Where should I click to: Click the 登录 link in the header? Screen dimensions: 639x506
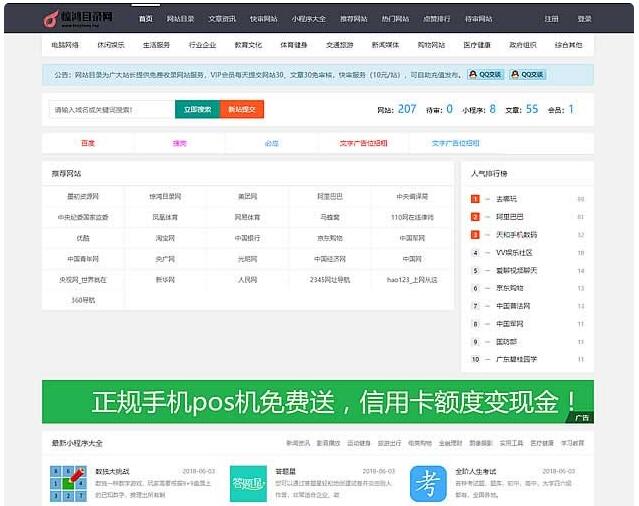tap(584, 19)
